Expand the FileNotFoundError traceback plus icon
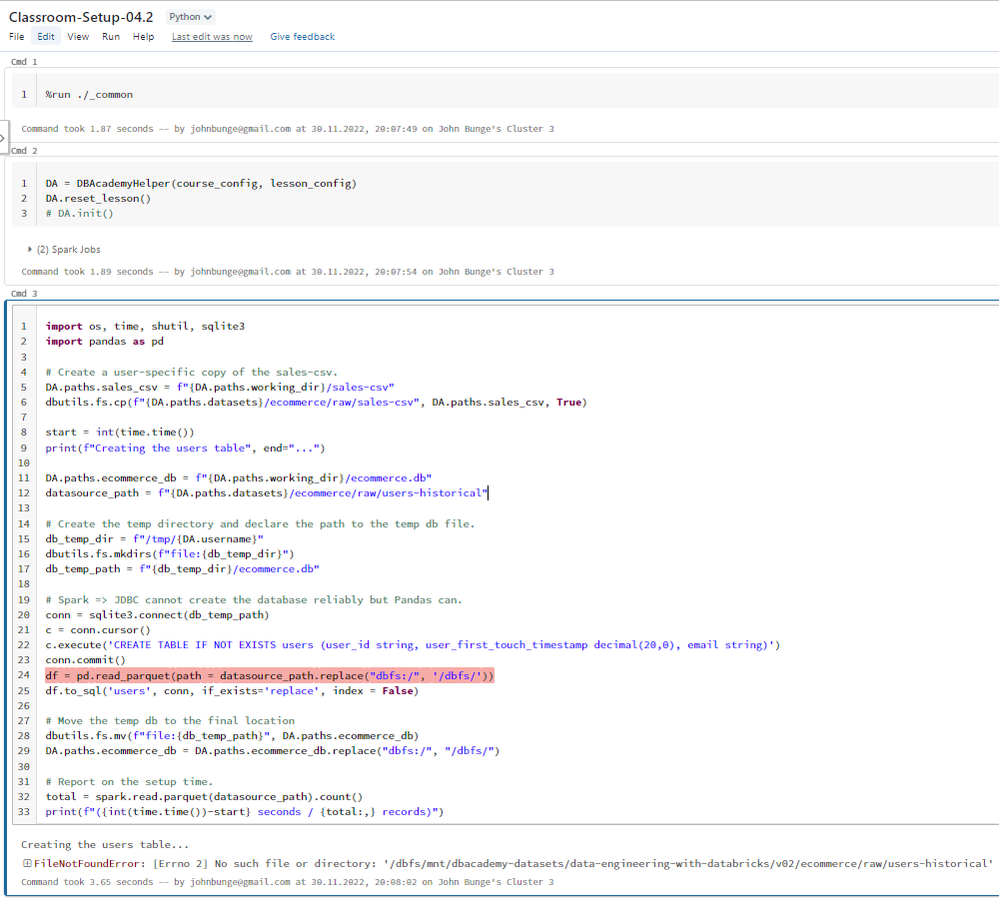 point(27,863)
